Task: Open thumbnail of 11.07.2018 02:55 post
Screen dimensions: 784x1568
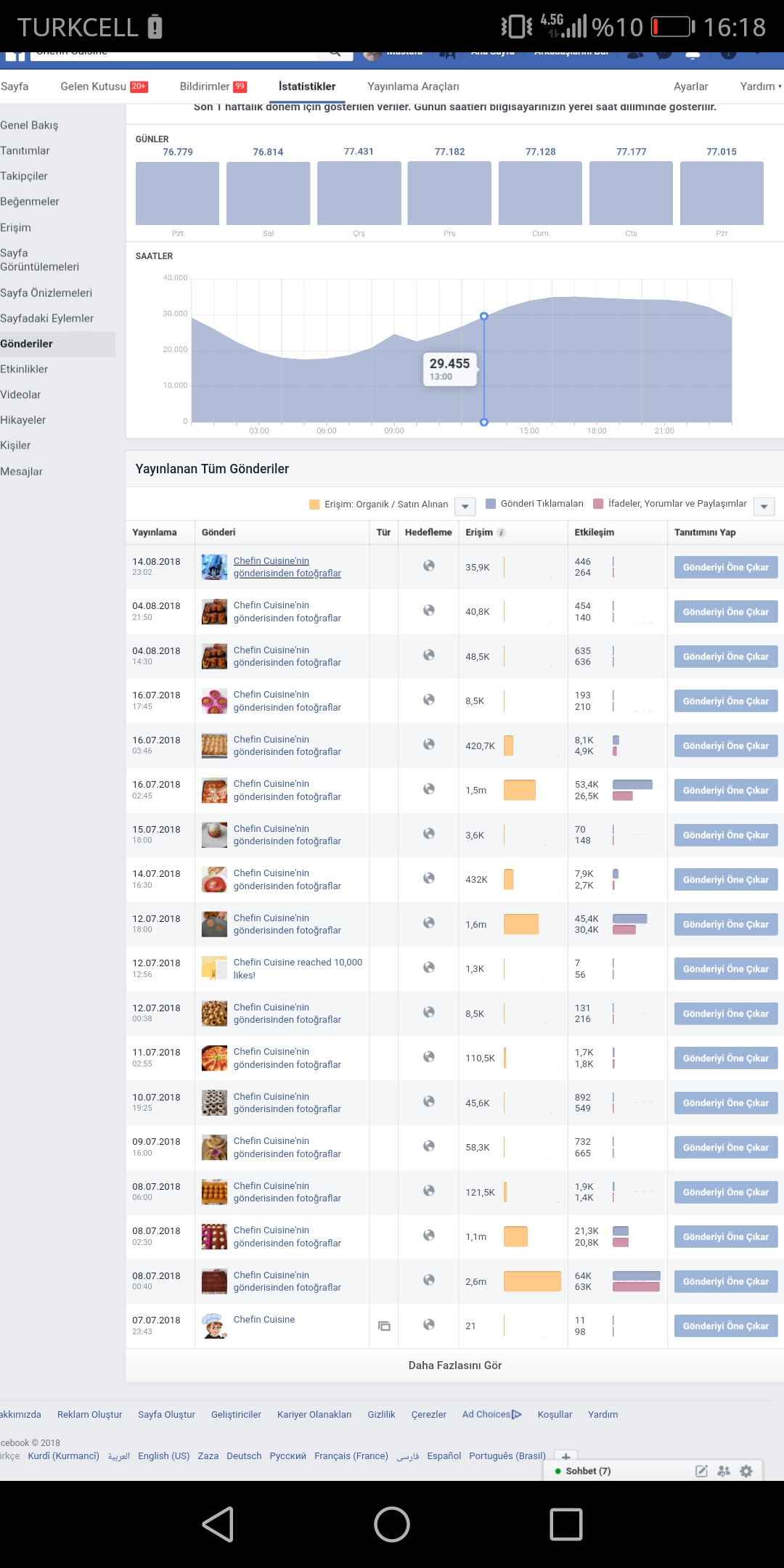Action: [x=214, y=1058]
